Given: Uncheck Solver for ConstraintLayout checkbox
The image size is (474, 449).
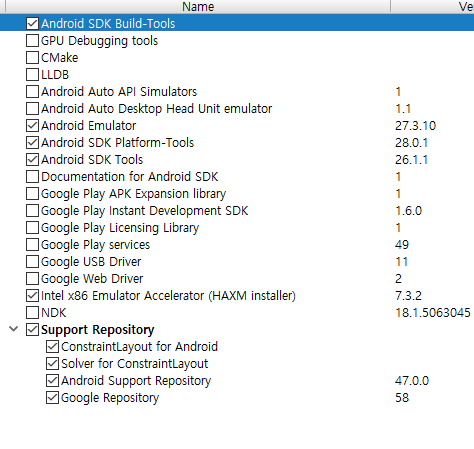Looking at the screenshot, I should (52, 364).
